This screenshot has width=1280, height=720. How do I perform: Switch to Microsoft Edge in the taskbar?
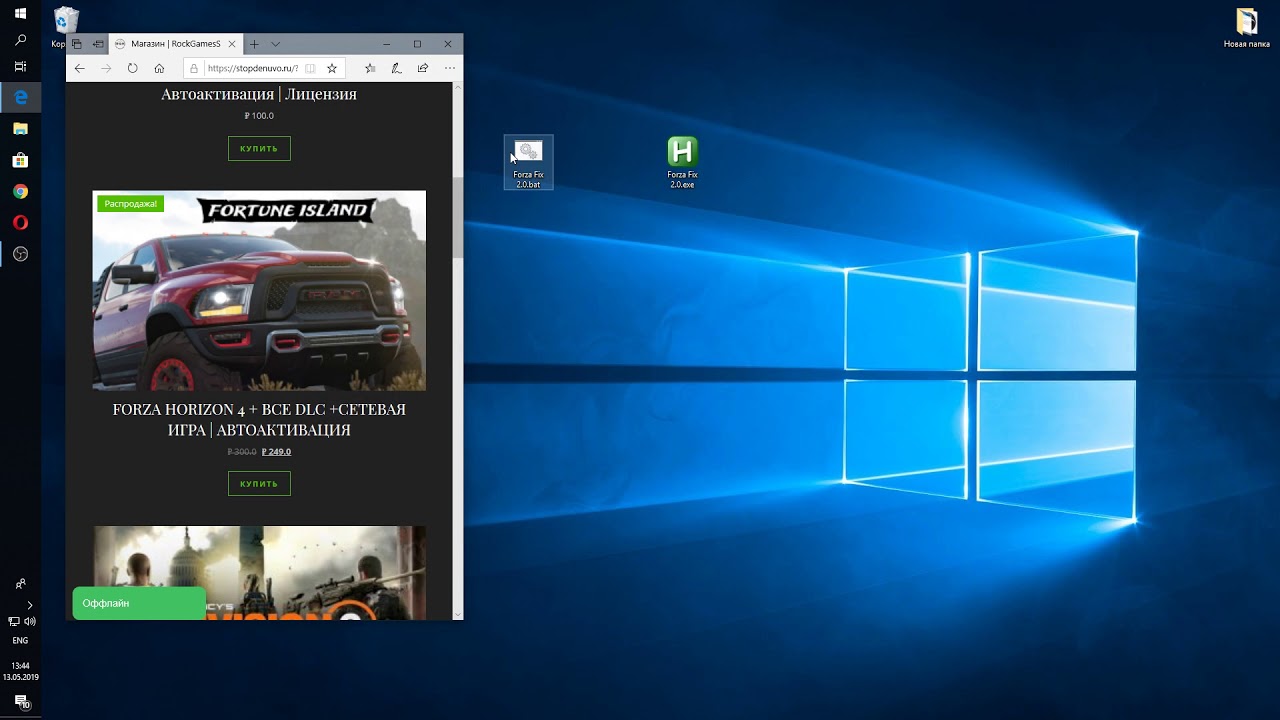pos(20,97)
